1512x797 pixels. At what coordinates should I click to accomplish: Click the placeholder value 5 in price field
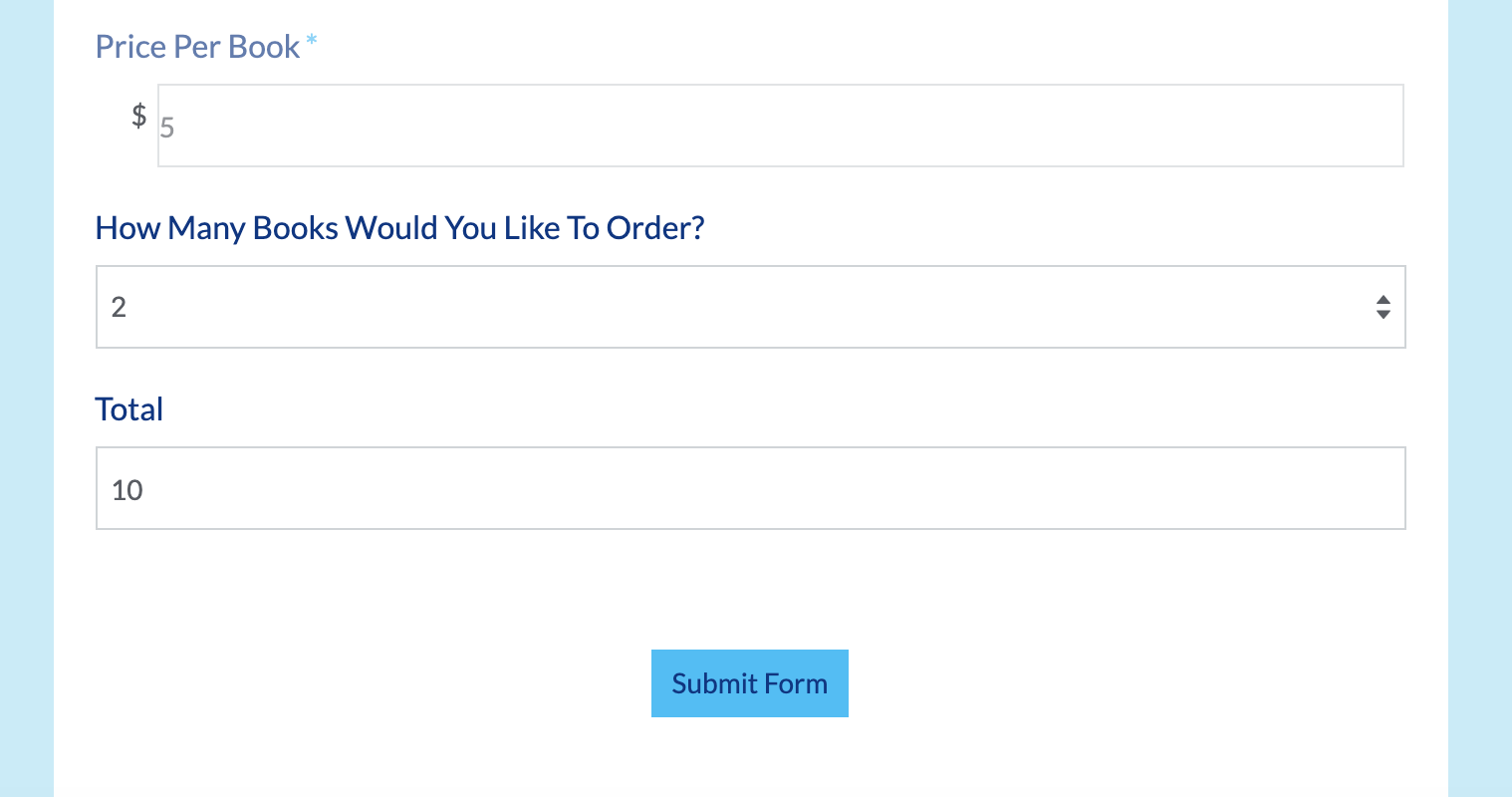click(168, 127)
